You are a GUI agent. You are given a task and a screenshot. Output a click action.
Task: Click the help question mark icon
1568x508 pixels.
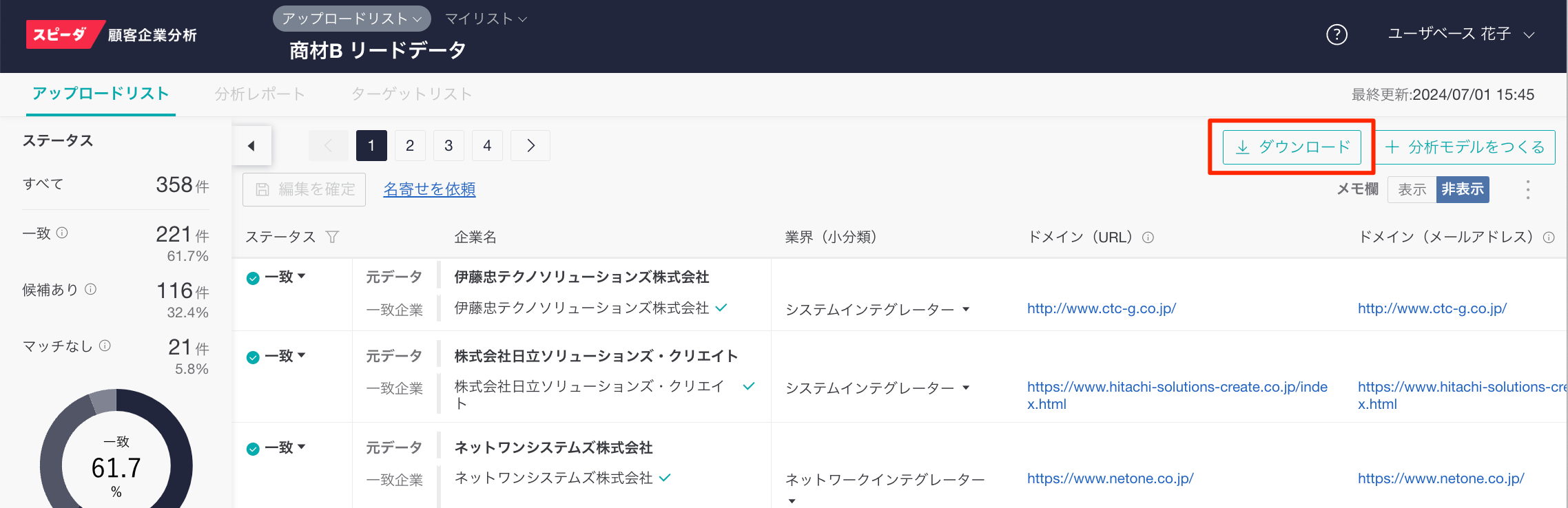[1337, 34]
